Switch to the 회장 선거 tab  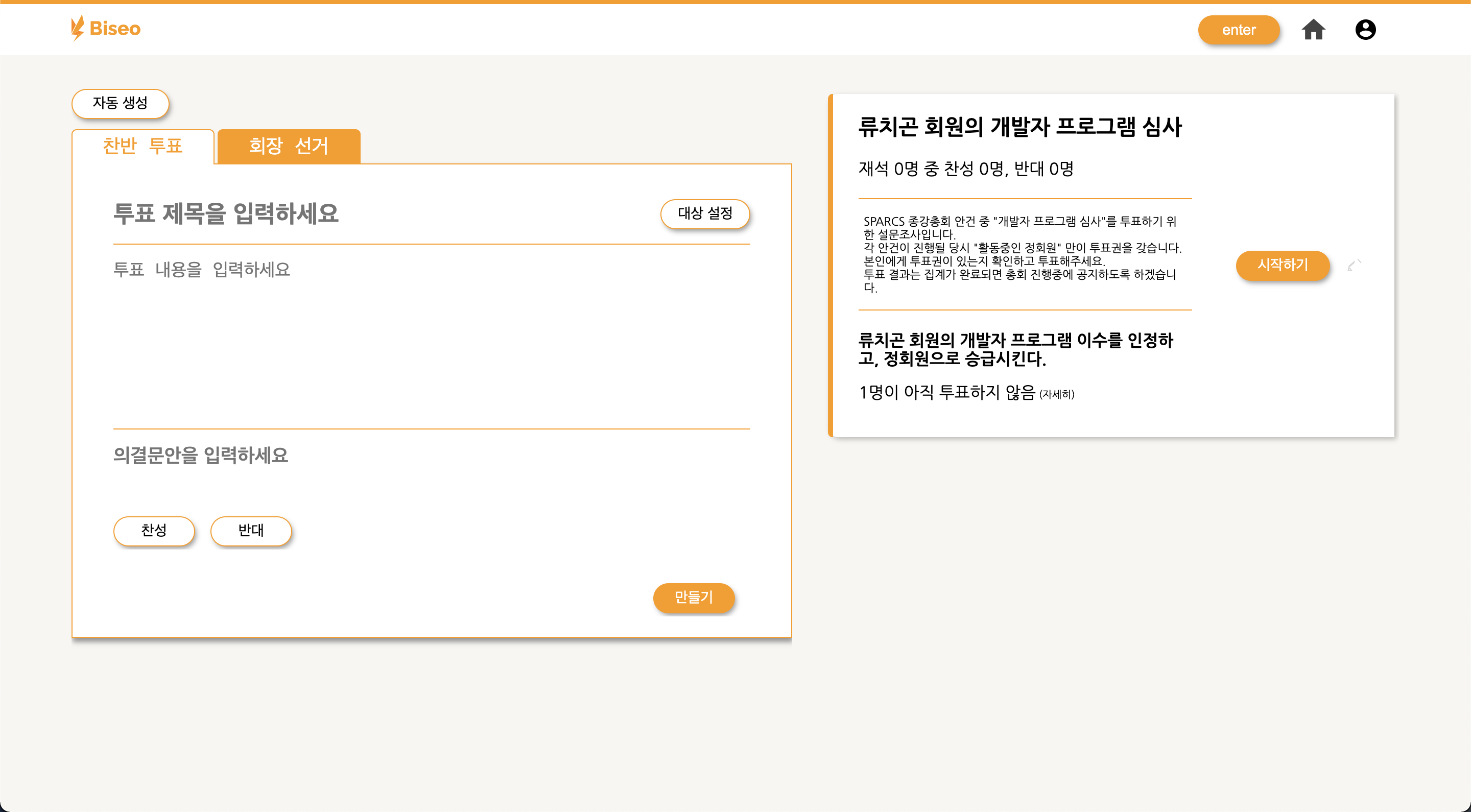click(289, 146)
